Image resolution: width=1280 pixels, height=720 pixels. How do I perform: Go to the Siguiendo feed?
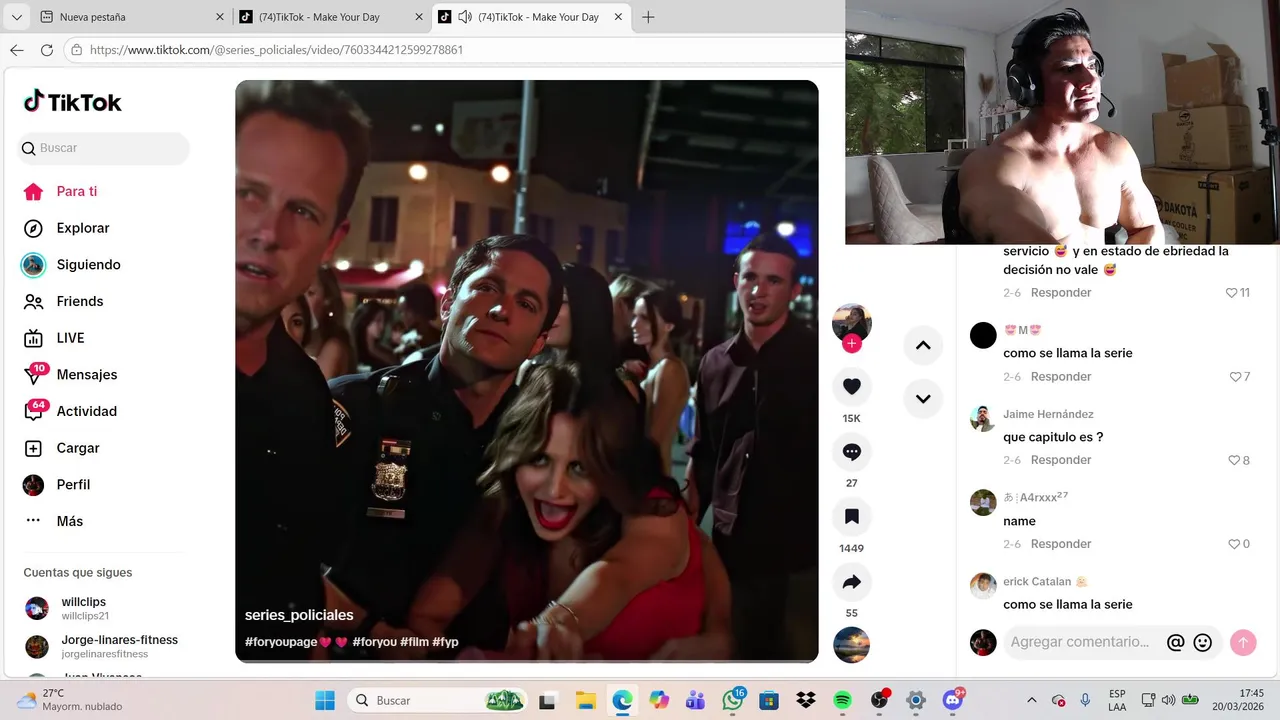click(71, 265)
